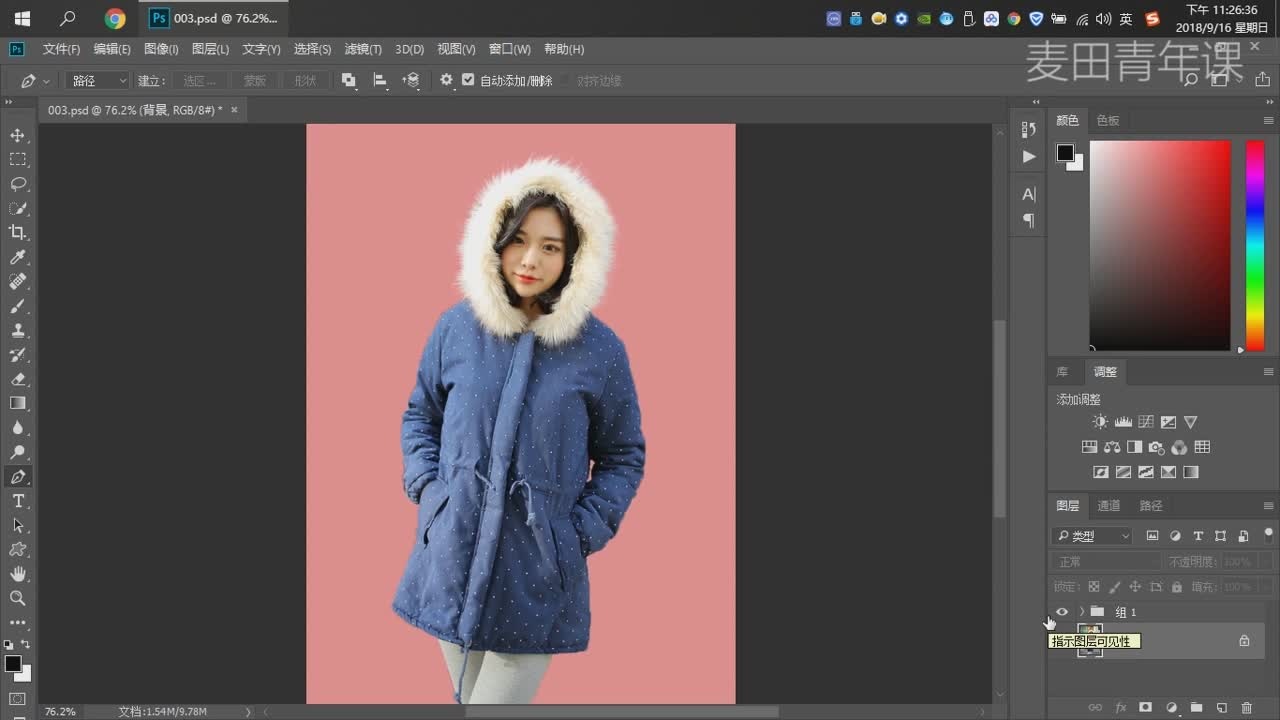Select the Path Selection tool
Viewport: 1280px width, 720px height.
click(x=18, y=525)
